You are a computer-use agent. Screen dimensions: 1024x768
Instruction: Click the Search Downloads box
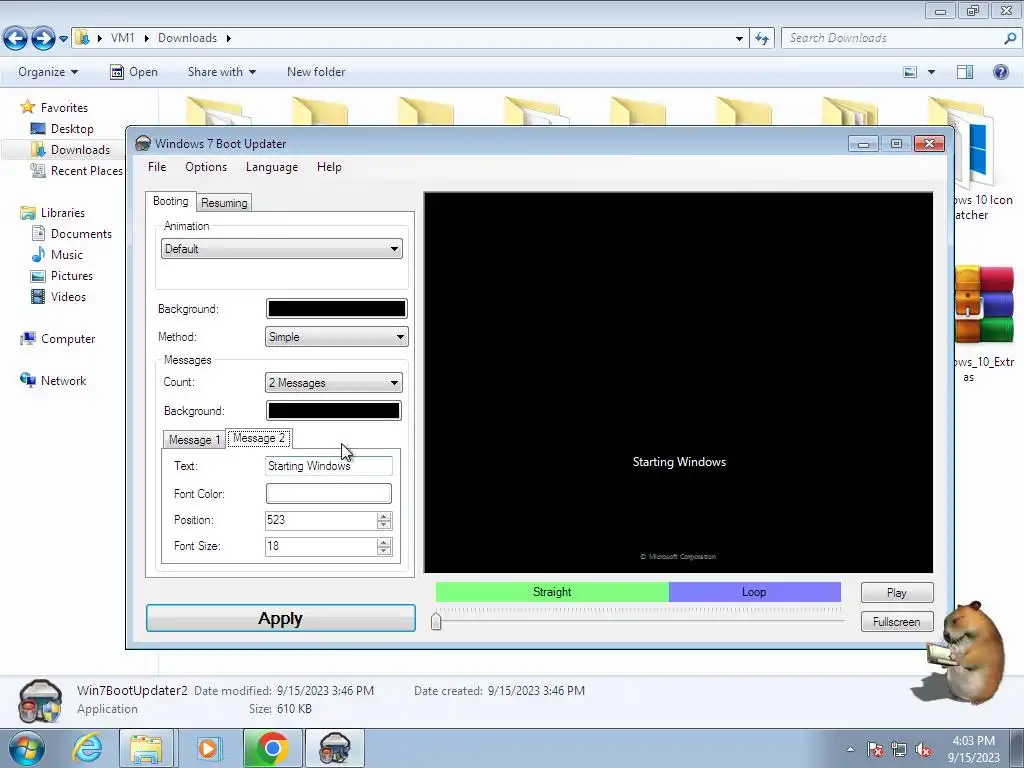pos(895,38)
